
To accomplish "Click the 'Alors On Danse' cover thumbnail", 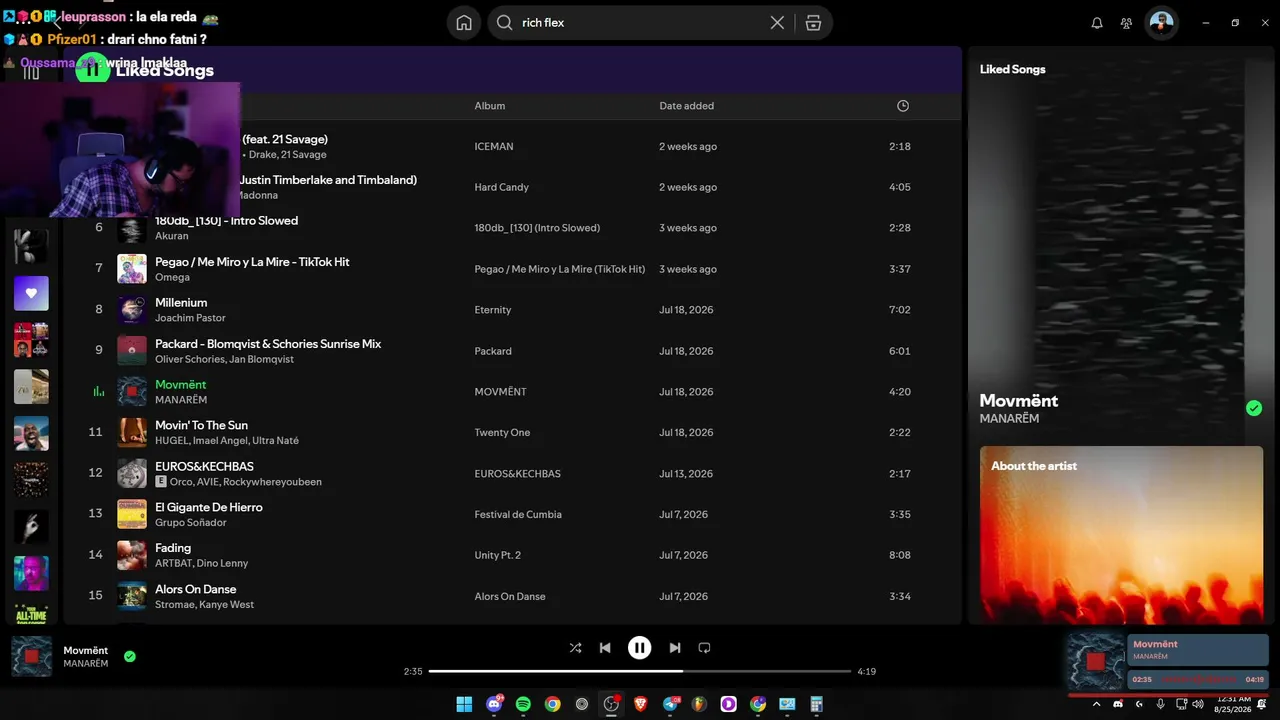I will click(132, 596).
